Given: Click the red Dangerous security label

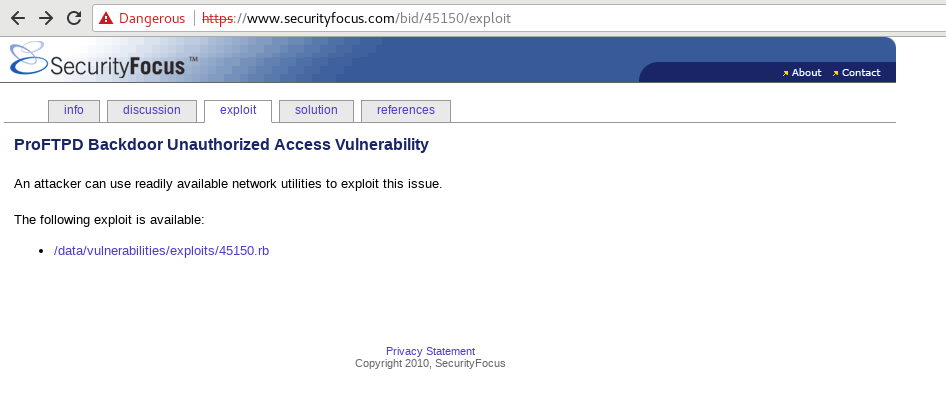Looking at the screenshot, I should (x=152, y=18).
